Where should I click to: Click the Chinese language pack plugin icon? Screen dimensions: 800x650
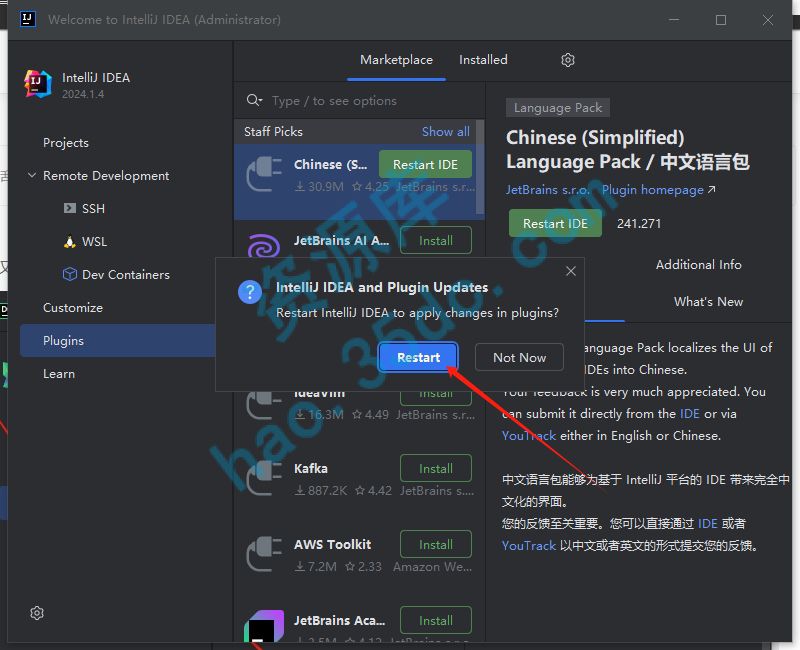[x=264, y=174]
